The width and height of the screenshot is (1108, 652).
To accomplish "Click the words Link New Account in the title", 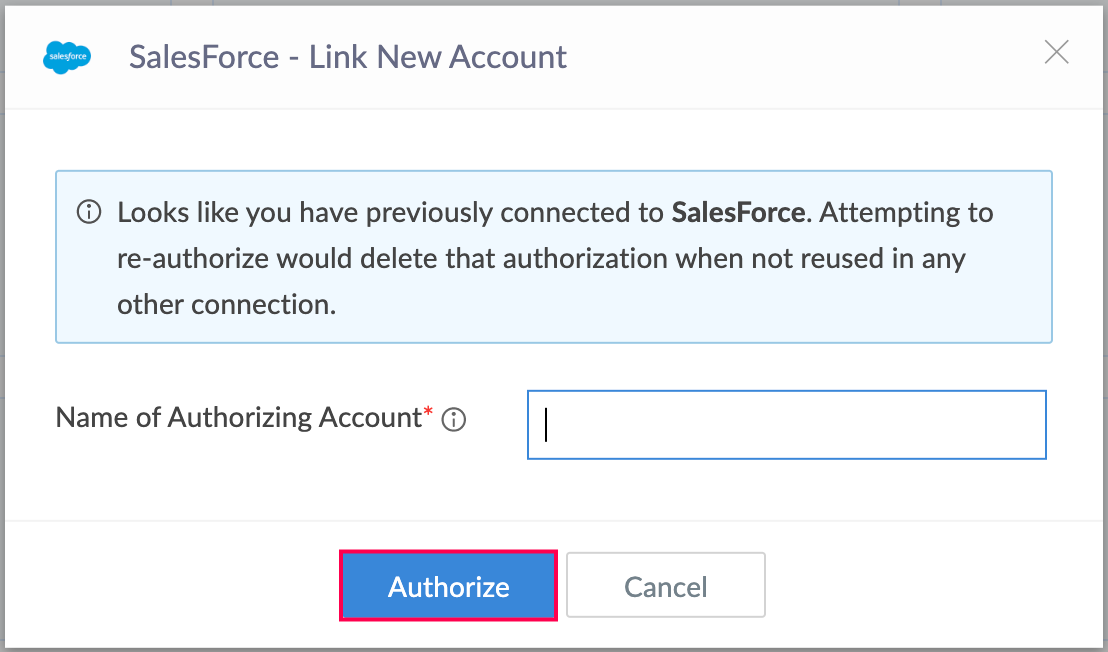I will point(438,57).
